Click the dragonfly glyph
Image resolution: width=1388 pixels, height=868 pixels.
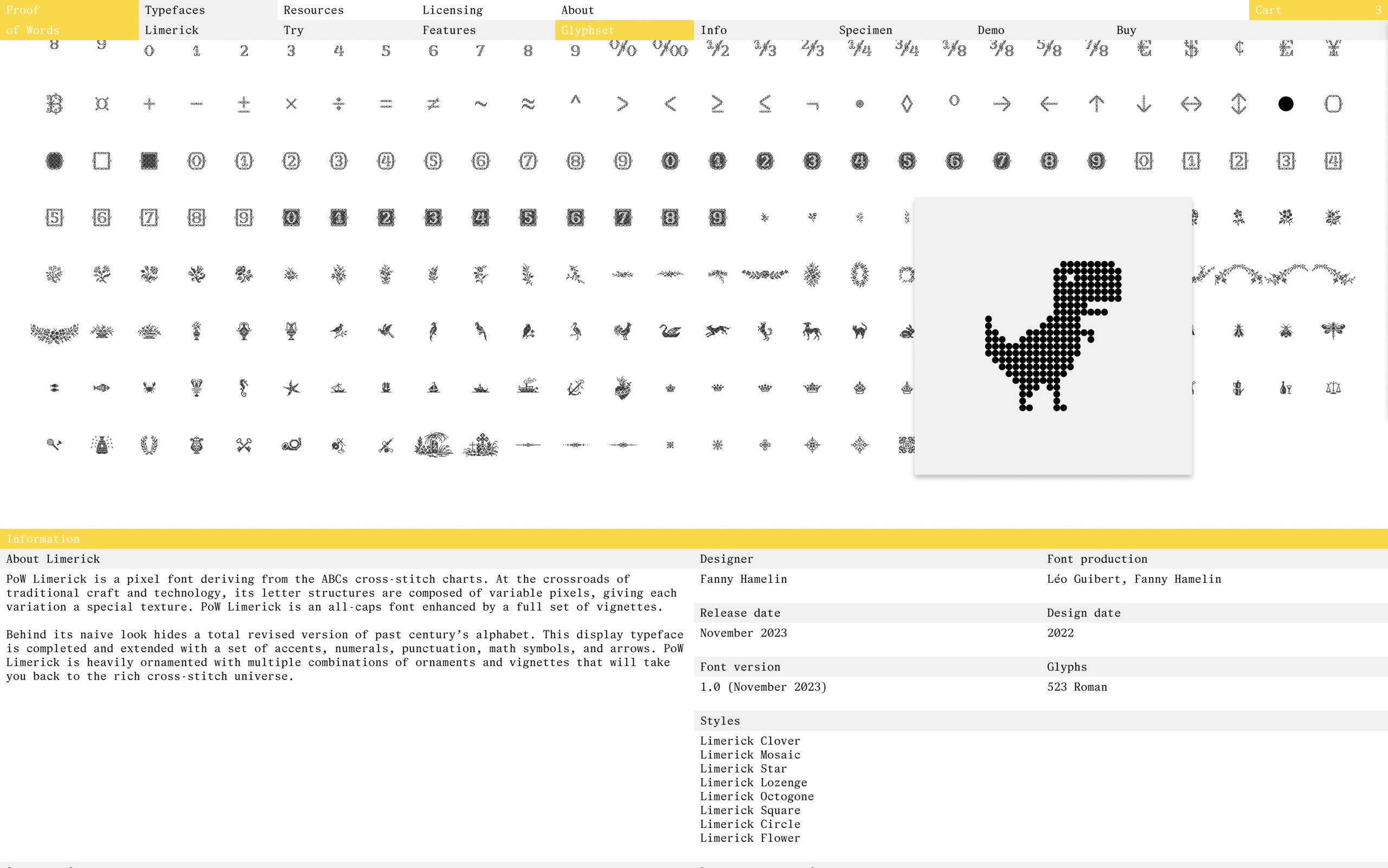(1333, 330)
